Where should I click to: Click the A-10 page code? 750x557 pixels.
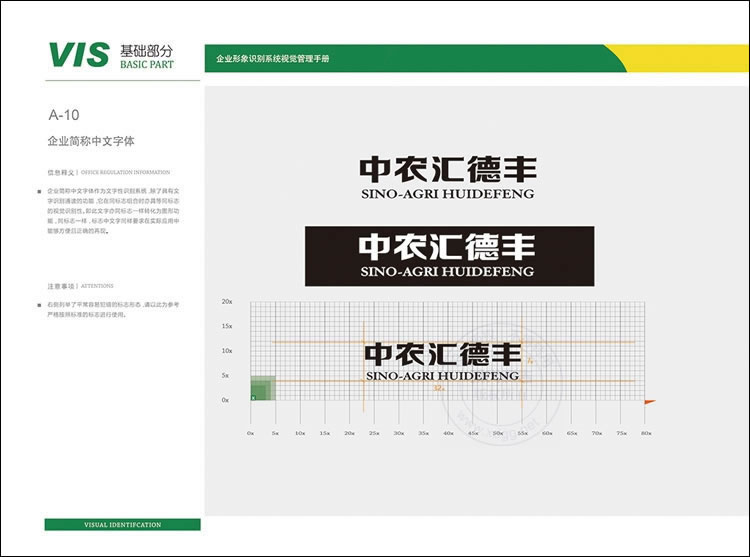tap(64, 114)
